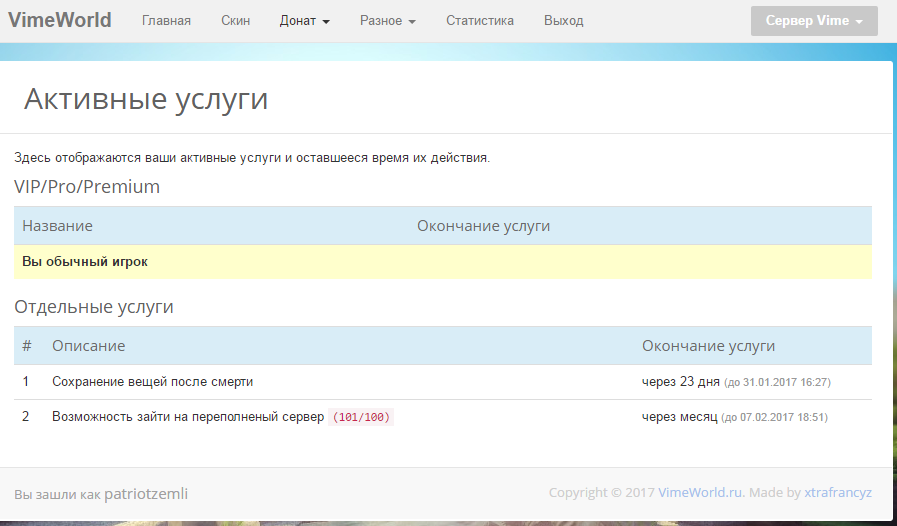Click the 31.01.2017 16:27 expiry date
This screenshot has width=897, height=526.
coord(778,383)
